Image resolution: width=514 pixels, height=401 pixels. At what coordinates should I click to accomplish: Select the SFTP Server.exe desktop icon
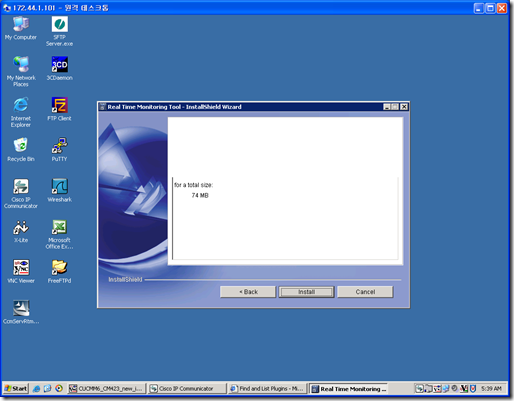coord(59,31)
